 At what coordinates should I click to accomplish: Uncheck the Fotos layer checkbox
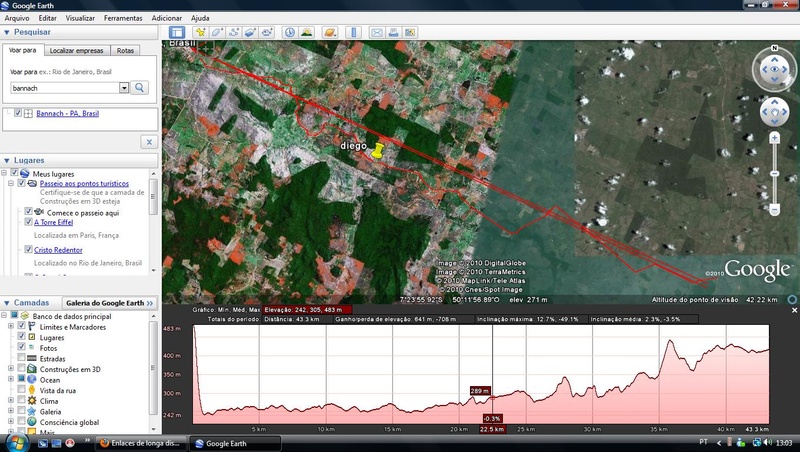coord(21,347)
